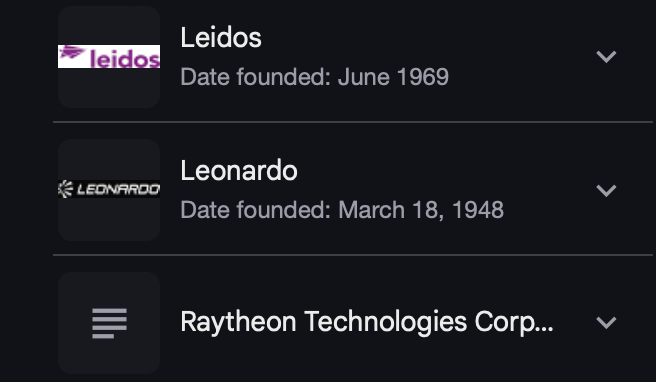Screen dimensions: 656x382
Task: Click the gray lines icon beside Raytheon
Action: click(x=109, y=323)
